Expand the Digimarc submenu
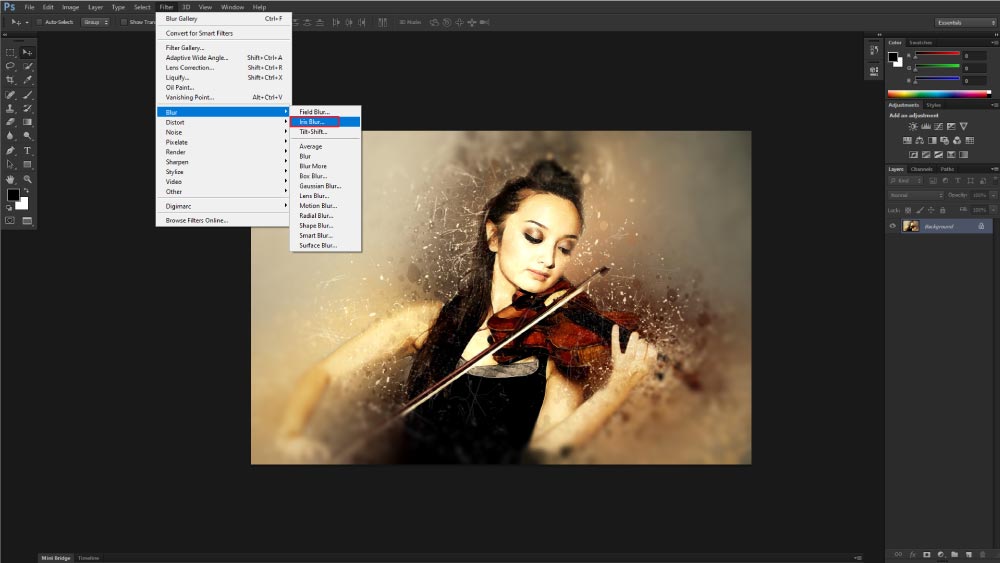This screenshot has height=563, width=1000. click(223, 206)
